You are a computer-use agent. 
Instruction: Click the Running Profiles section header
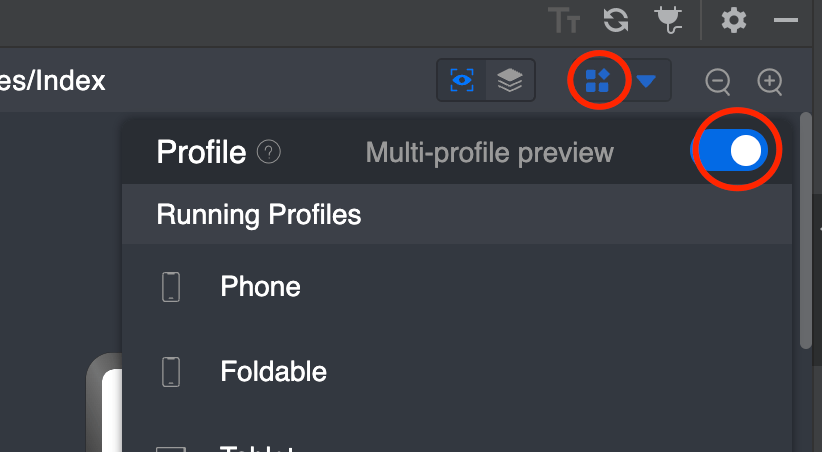tap(258, 215)
